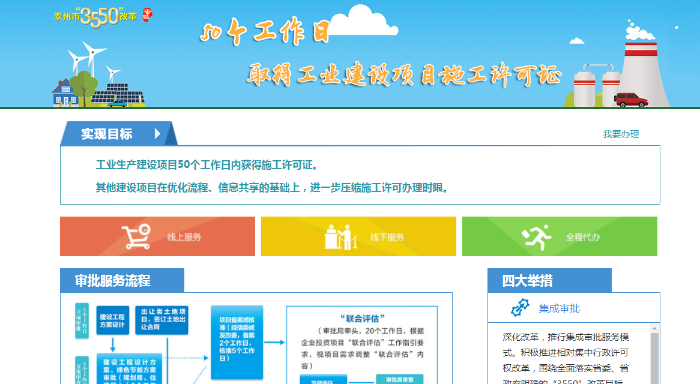
Task: Open the 我要办理 link
Action: (x=621, y=134)
